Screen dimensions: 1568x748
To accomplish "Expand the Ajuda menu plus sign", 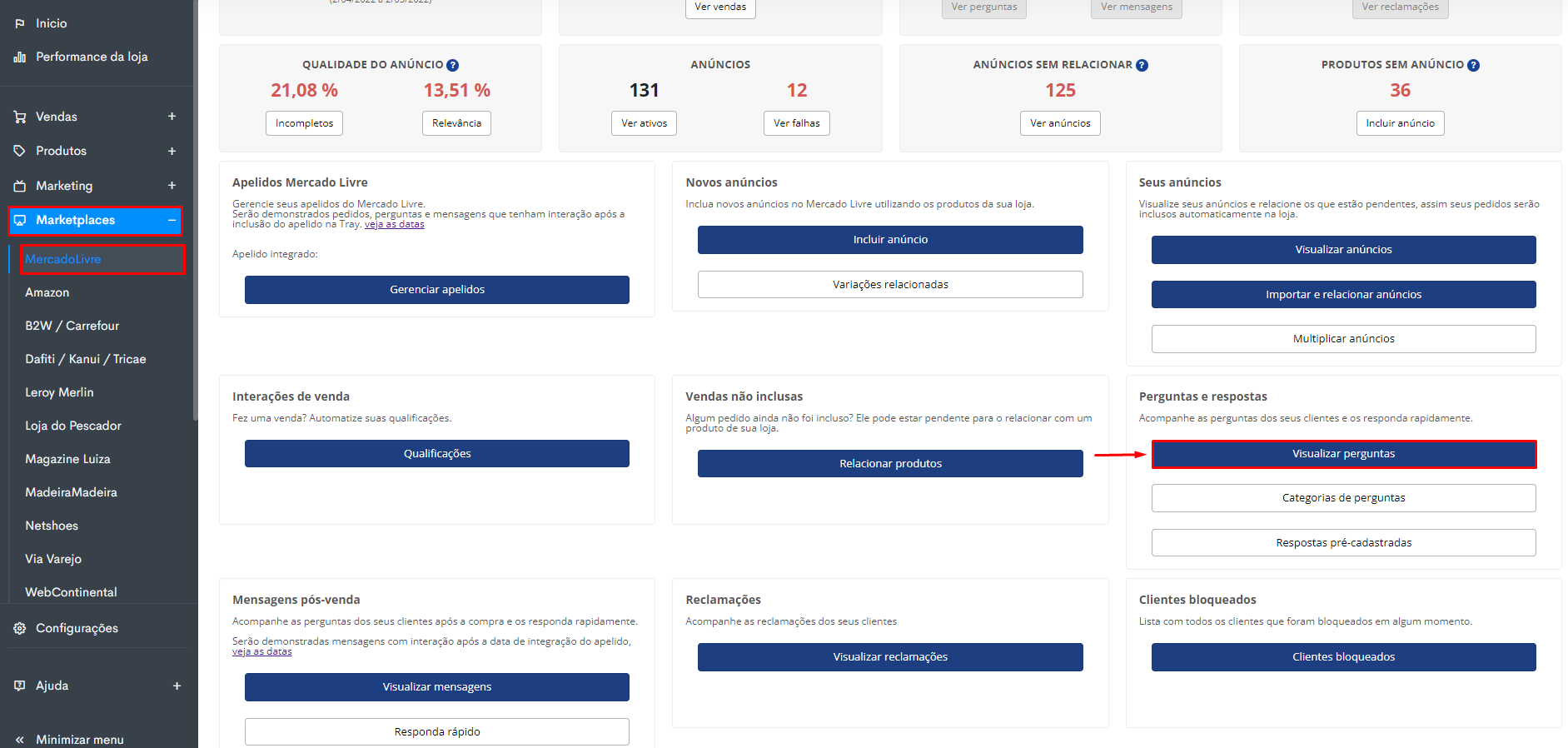I will (177, 686).
